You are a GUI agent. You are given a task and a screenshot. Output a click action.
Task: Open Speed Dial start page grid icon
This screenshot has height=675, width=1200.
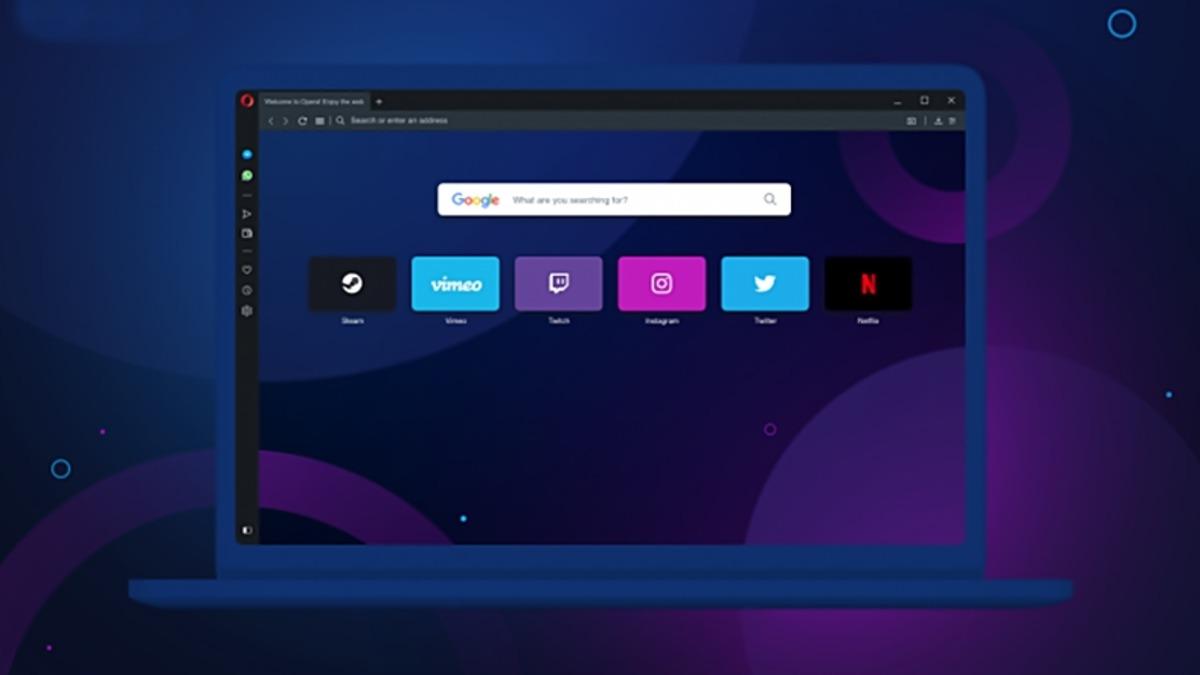coord(319,121)
